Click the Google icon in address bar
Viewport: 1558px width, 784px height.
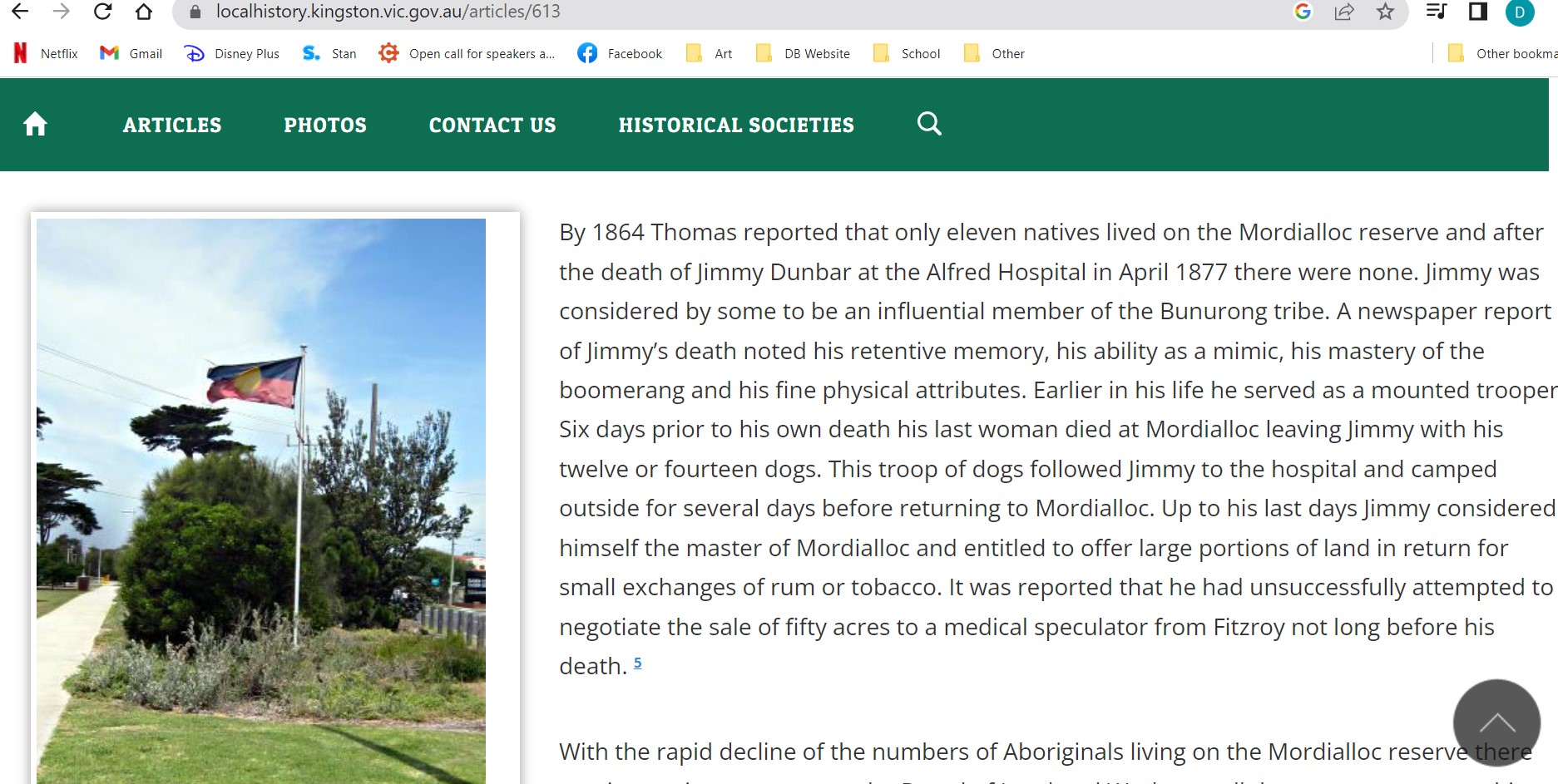coord(1303,12)
